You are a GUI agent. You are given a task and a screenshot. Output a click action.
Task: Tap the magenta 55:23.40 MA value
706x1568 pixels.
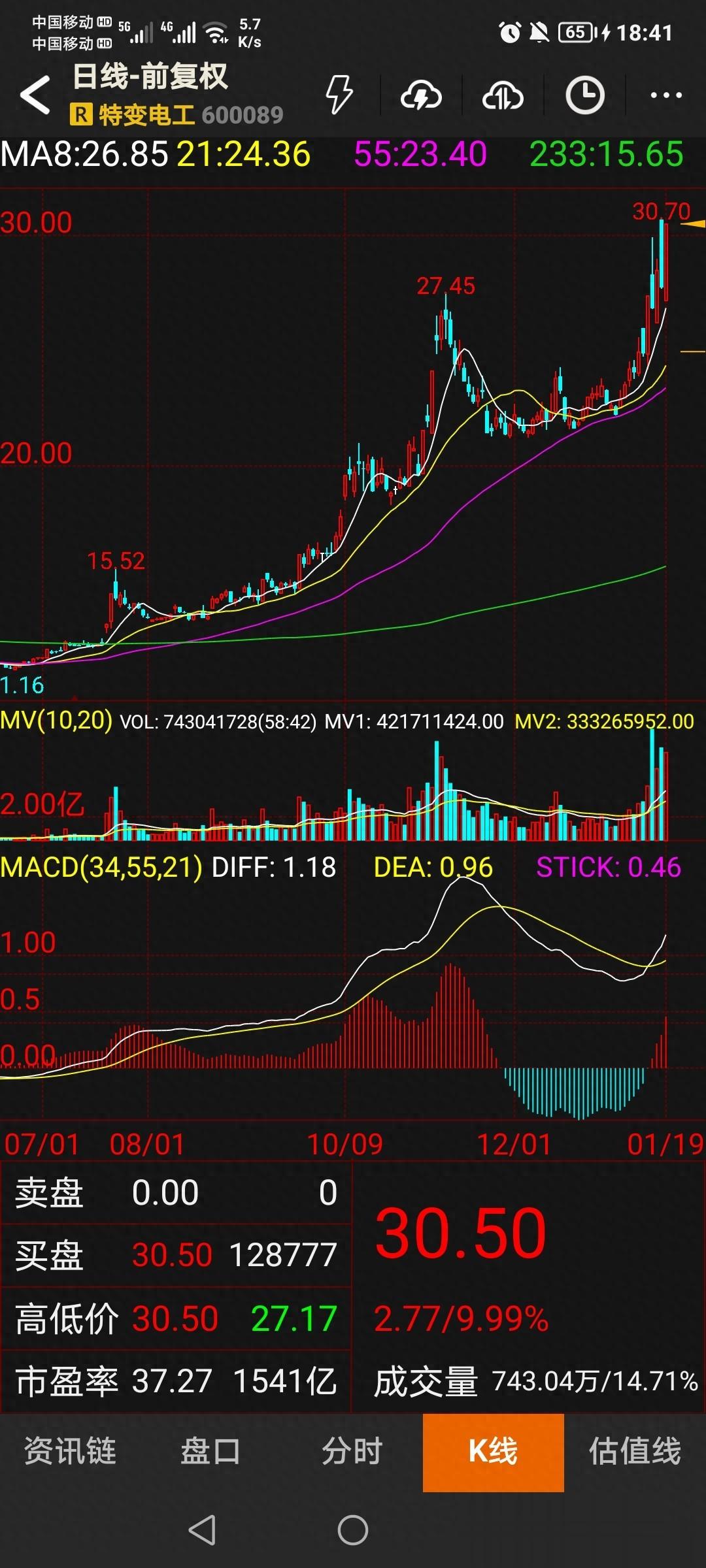pos(420,155)
